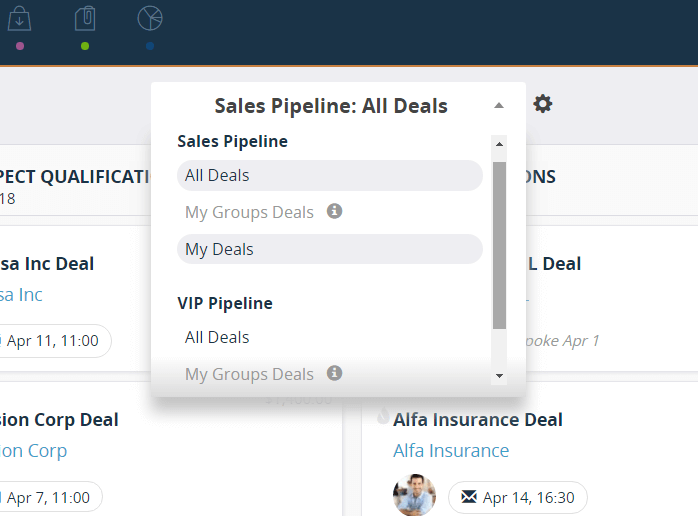This screenshot has height=516, width=698.
Task: Select My Groups Deals under Sales Pipeline
Action: tap(249, 212)
